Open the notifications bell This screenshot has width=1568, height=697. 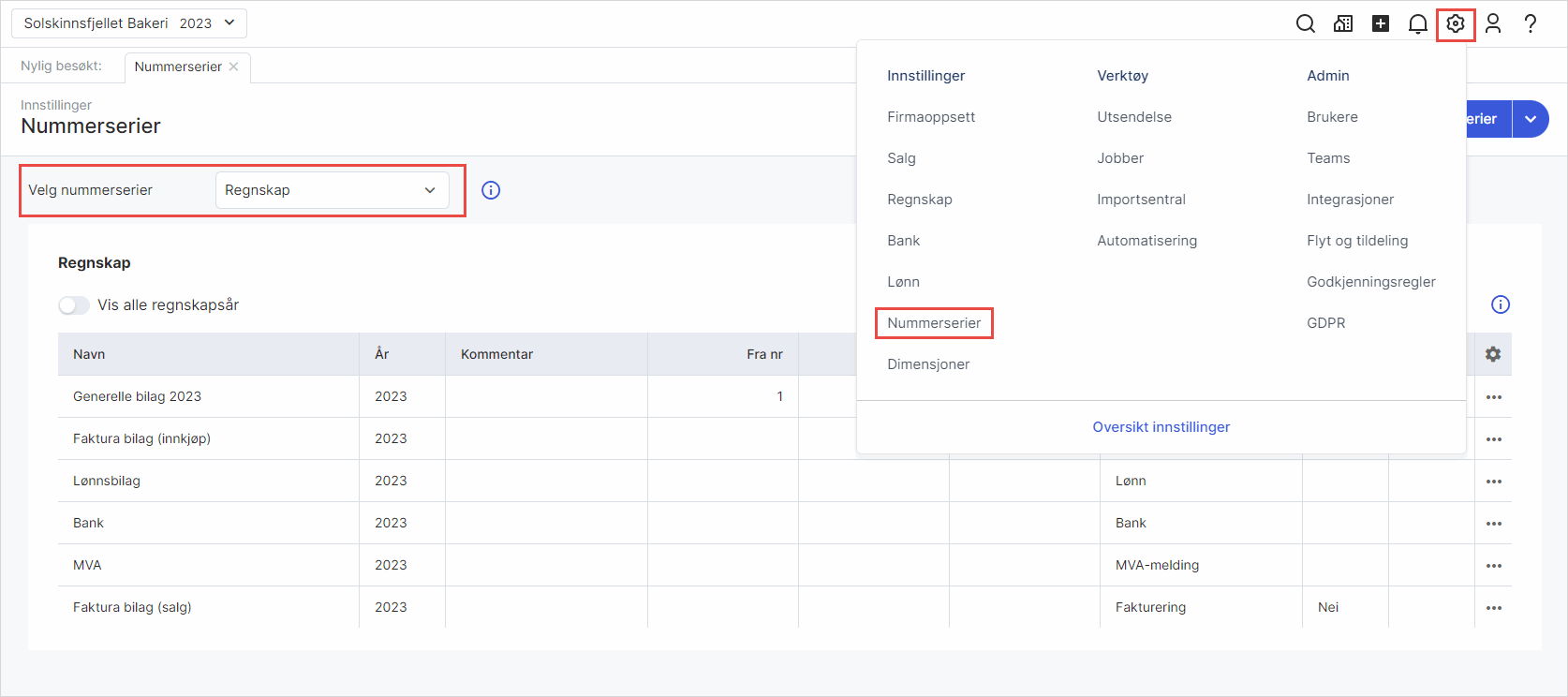(x=1418, y=24)
